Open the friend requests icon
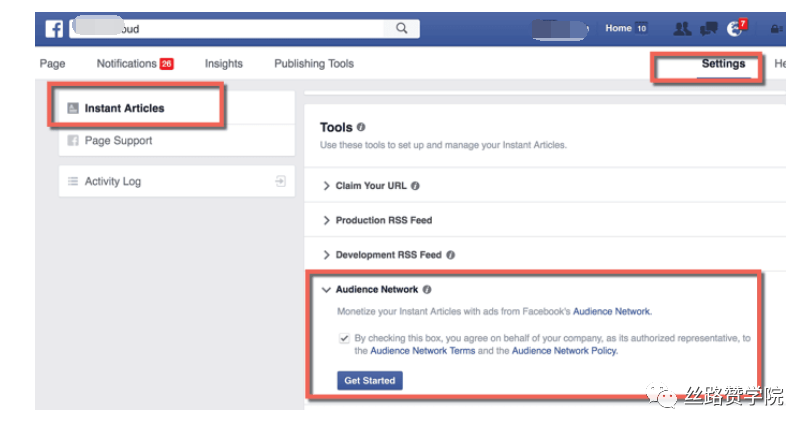The height and width of the screenshot is (431, 809). pyautogui.click(x=682, y=29)
